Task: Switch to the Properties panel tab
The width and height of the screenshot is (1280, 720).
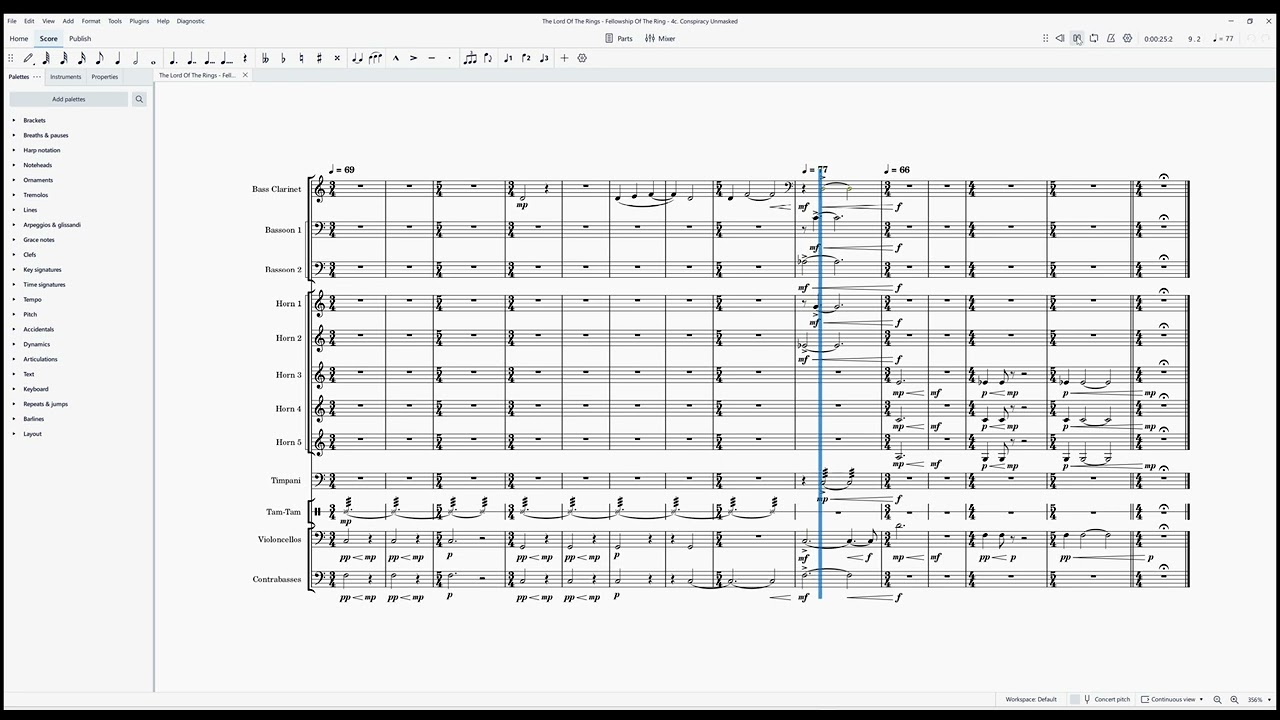Action: click(105, 77)
